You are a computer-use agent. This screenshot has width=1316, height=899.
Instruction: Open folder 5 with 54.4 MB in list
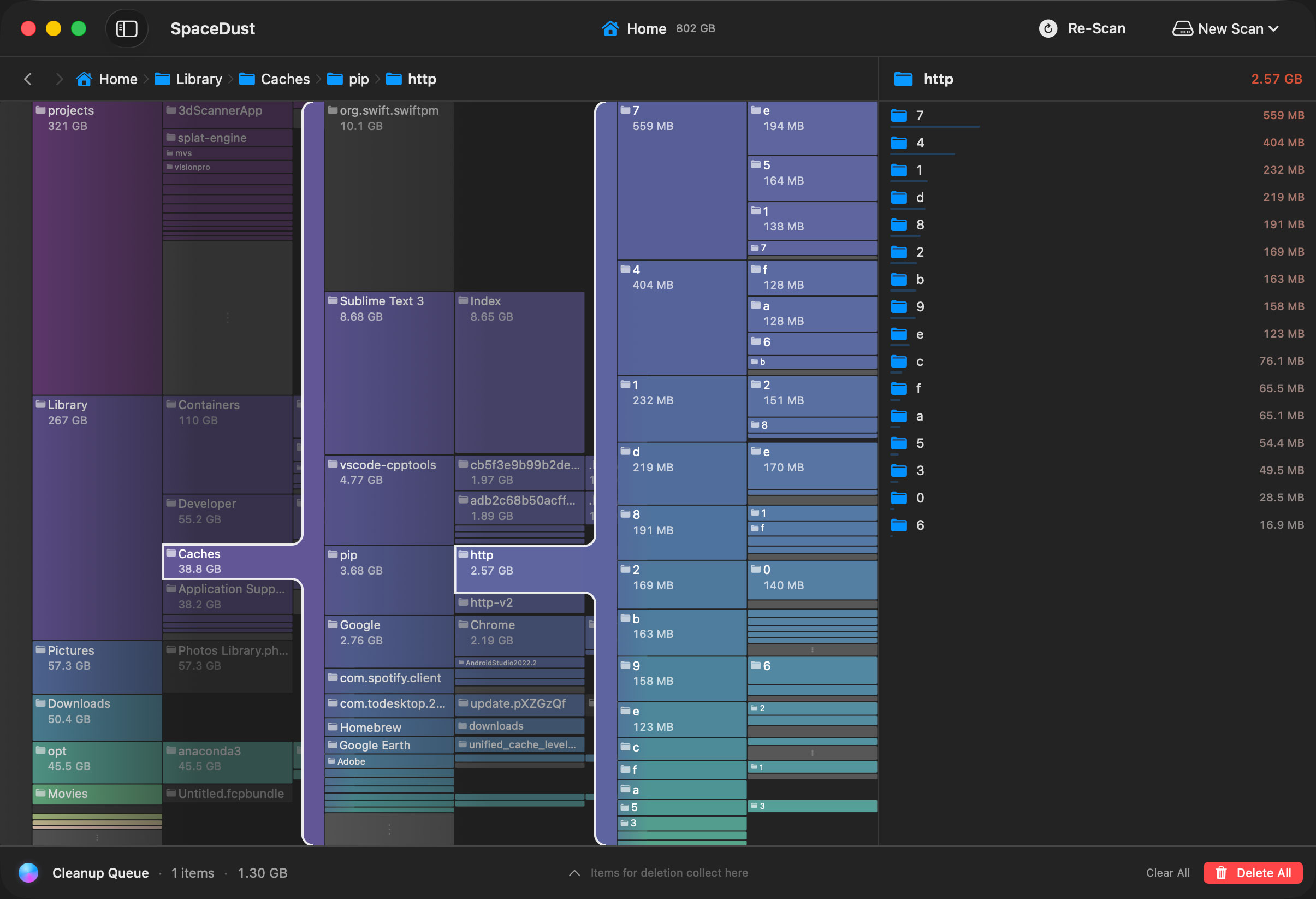(x=1097, y=442)
